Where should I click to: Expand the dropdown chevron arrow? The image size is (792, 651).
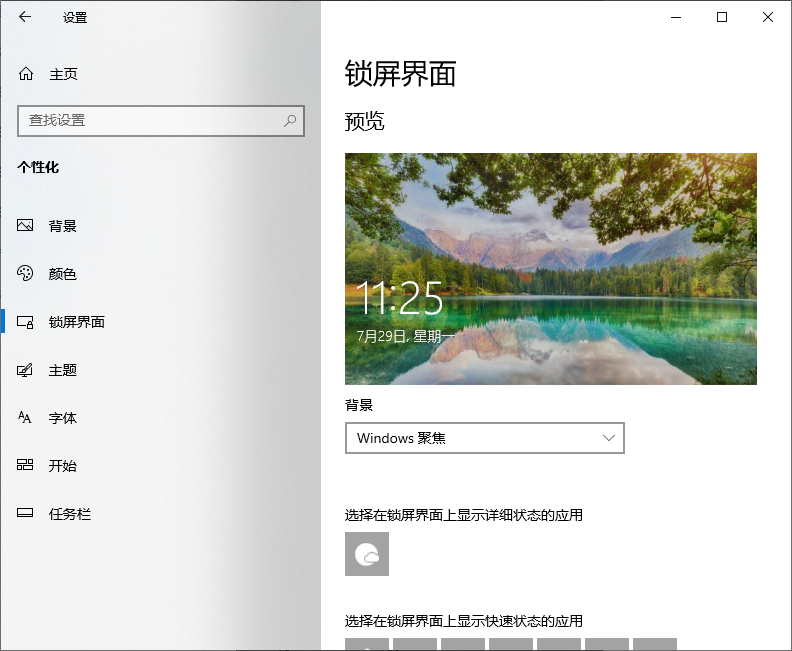[609, 438]
